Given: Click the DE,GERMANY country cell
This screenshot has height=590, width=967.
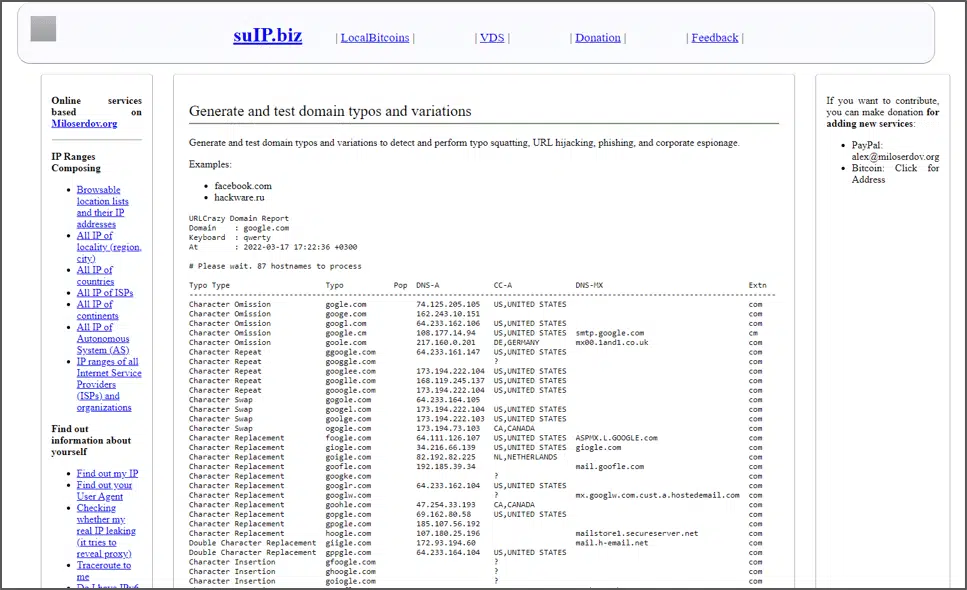Looking at the screenshot, I should click(516, 343).
